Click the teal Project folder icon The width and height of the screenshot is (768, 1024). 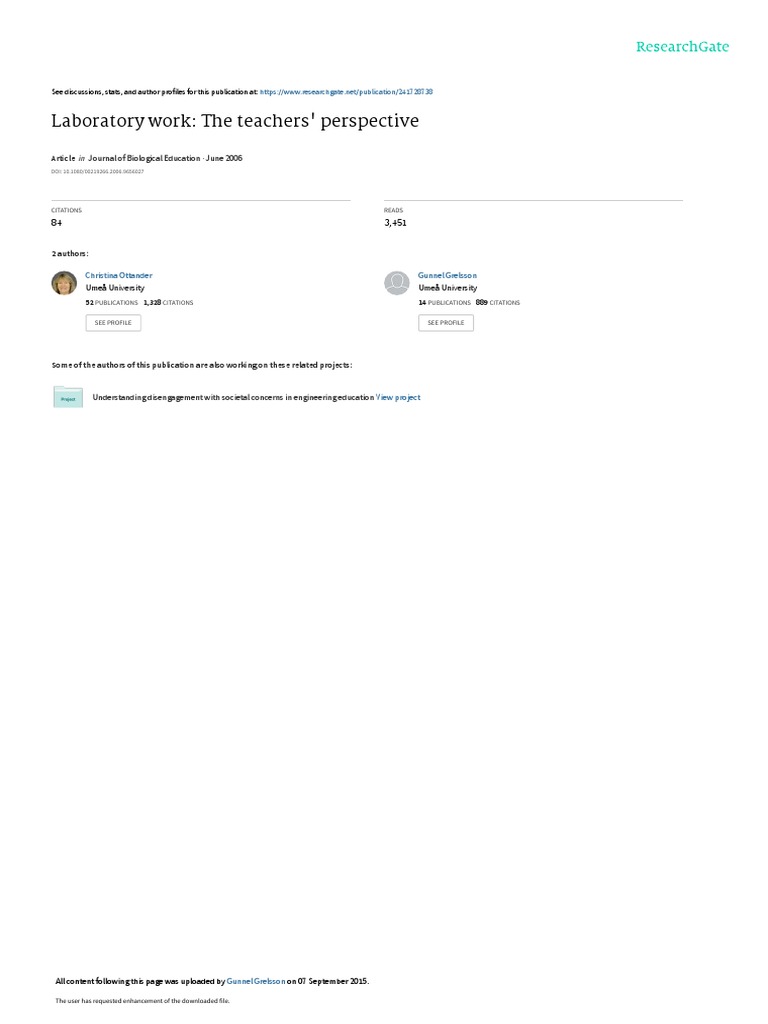click(68, 397)
